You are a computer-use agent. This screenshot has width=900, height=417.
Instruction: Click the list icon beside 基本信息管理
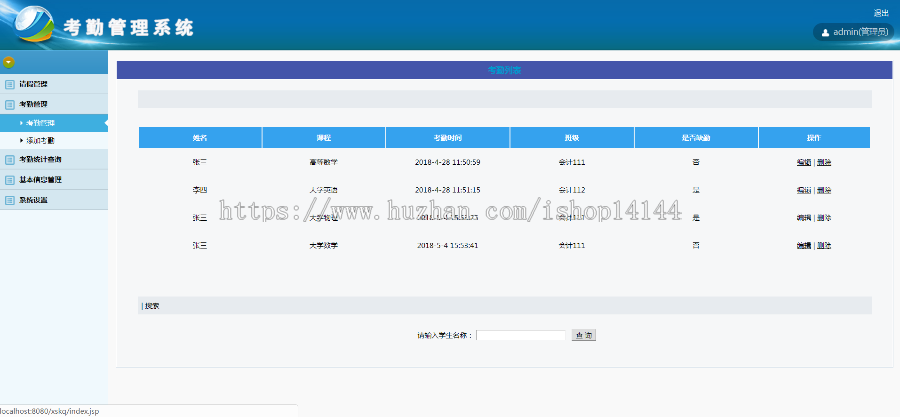click(10, 180)
